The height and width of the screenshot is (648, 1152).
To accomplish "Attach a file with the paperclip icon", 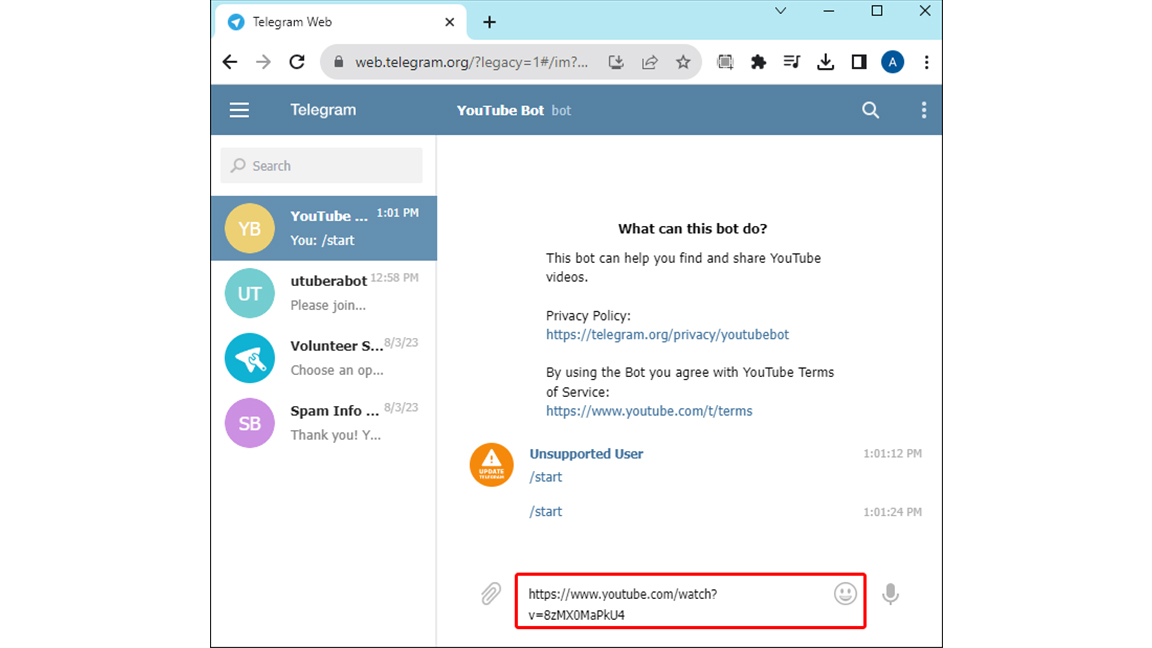I will 491,594.
